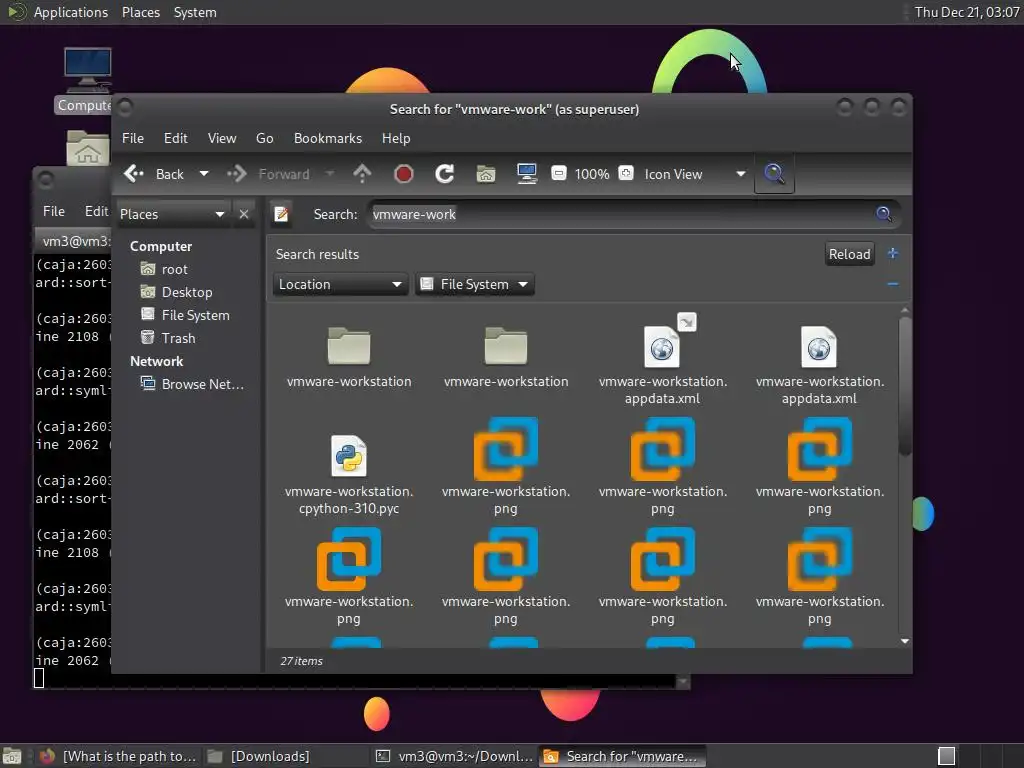This screenshot has height=768, width=1024.
Task: Close the Places side pane
Action: [244, 214]
